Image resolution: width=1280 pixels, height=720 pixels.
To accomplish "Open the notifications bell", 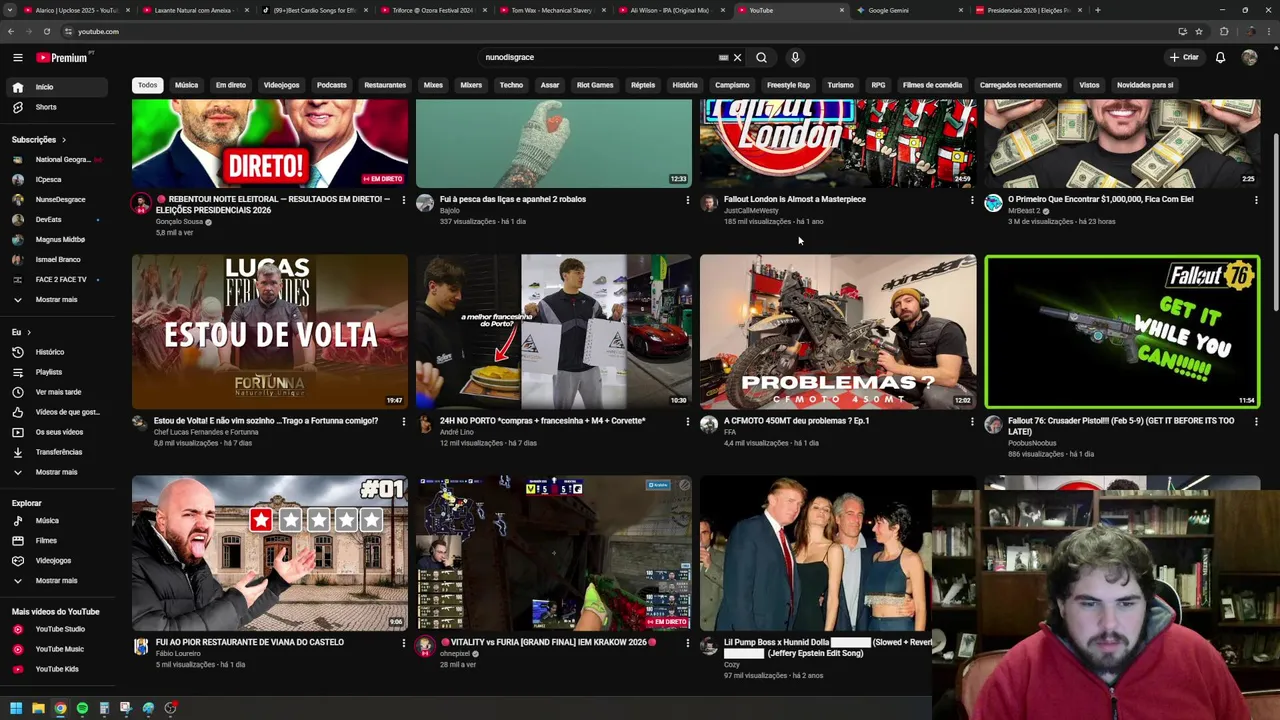I will pos(1220,57).
